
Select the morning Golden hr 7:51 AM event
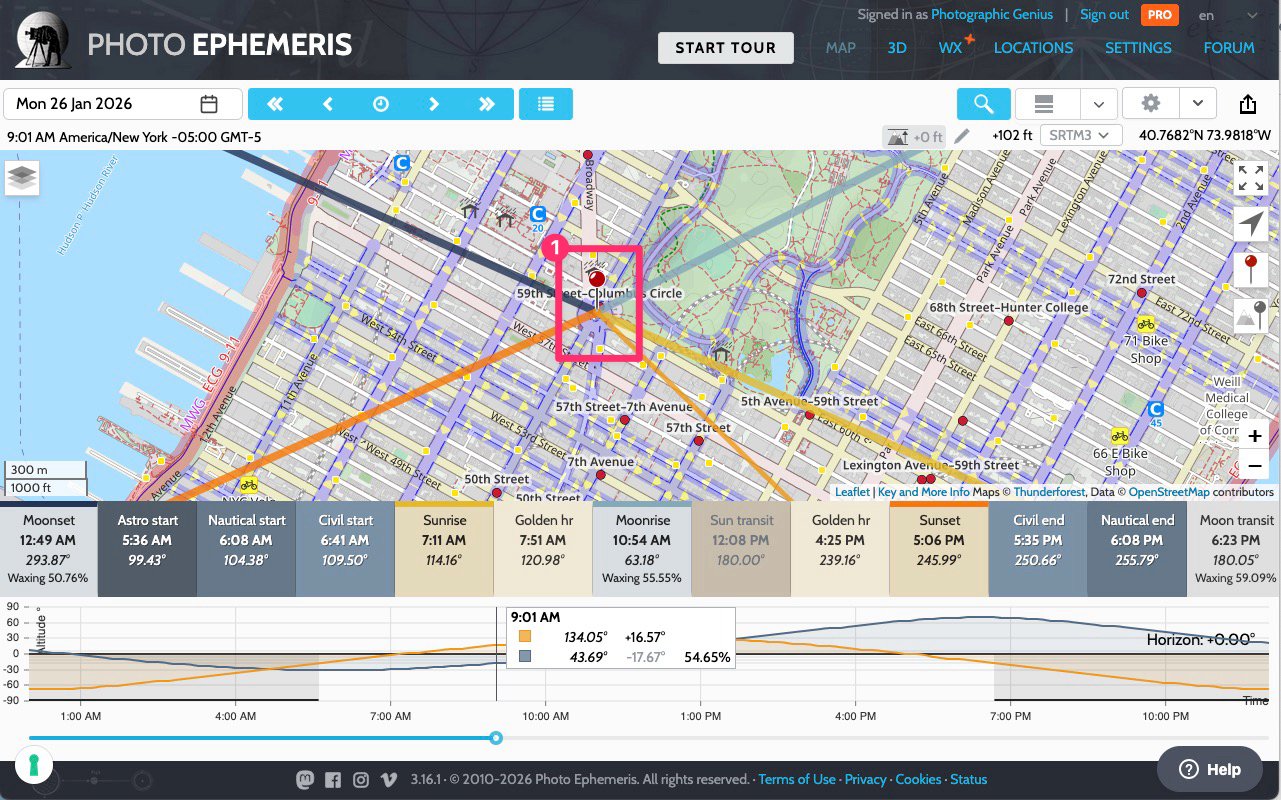tap(543, 549)
